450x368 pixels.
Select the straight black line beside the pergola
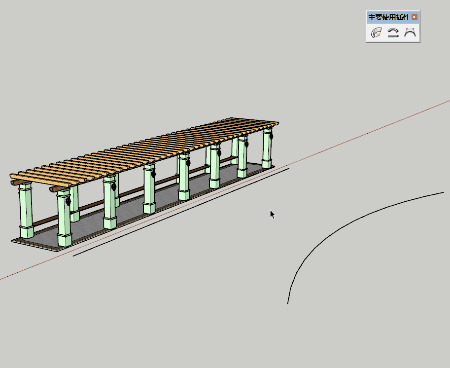[x=181, y=212]
